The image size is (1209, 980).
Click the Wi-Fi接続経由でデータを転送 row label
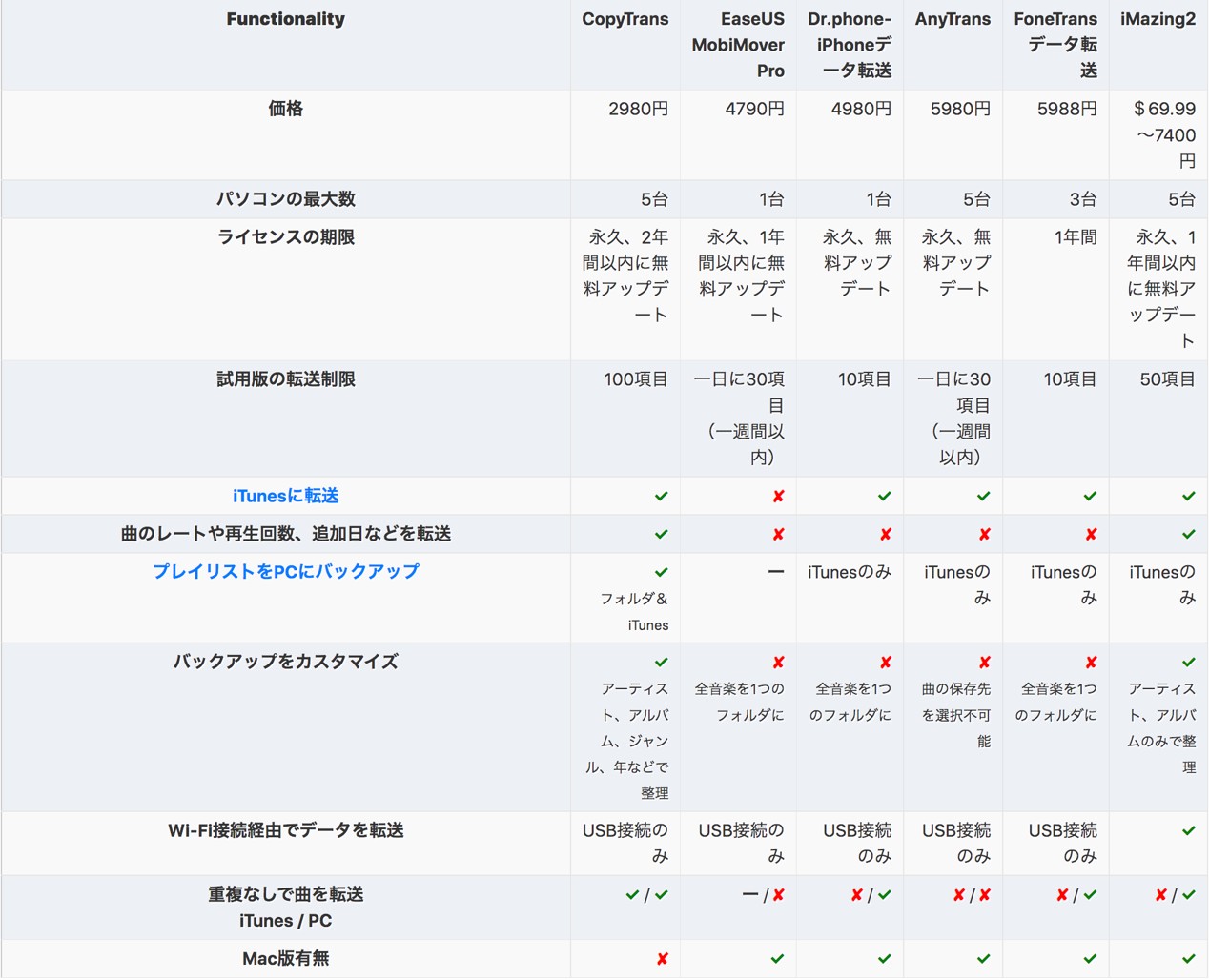click(285, 830)
